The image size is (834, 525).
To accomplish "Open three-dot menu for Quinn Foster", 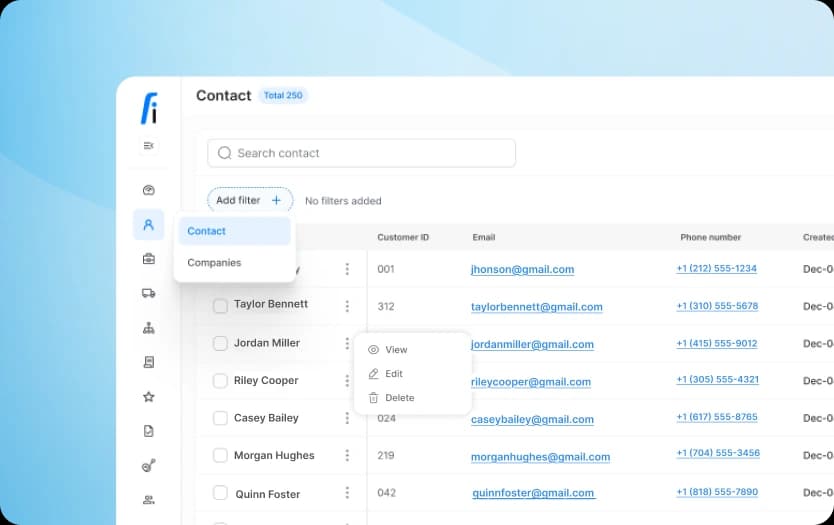I will (347, 493).
